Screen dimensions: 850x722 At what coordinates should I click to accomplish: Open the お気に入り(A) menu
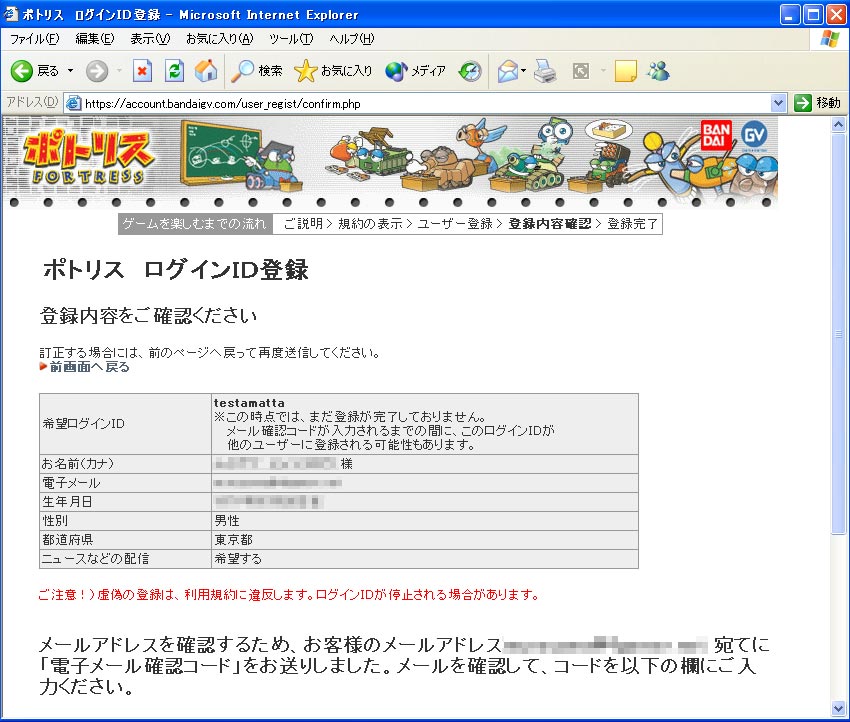220,39
